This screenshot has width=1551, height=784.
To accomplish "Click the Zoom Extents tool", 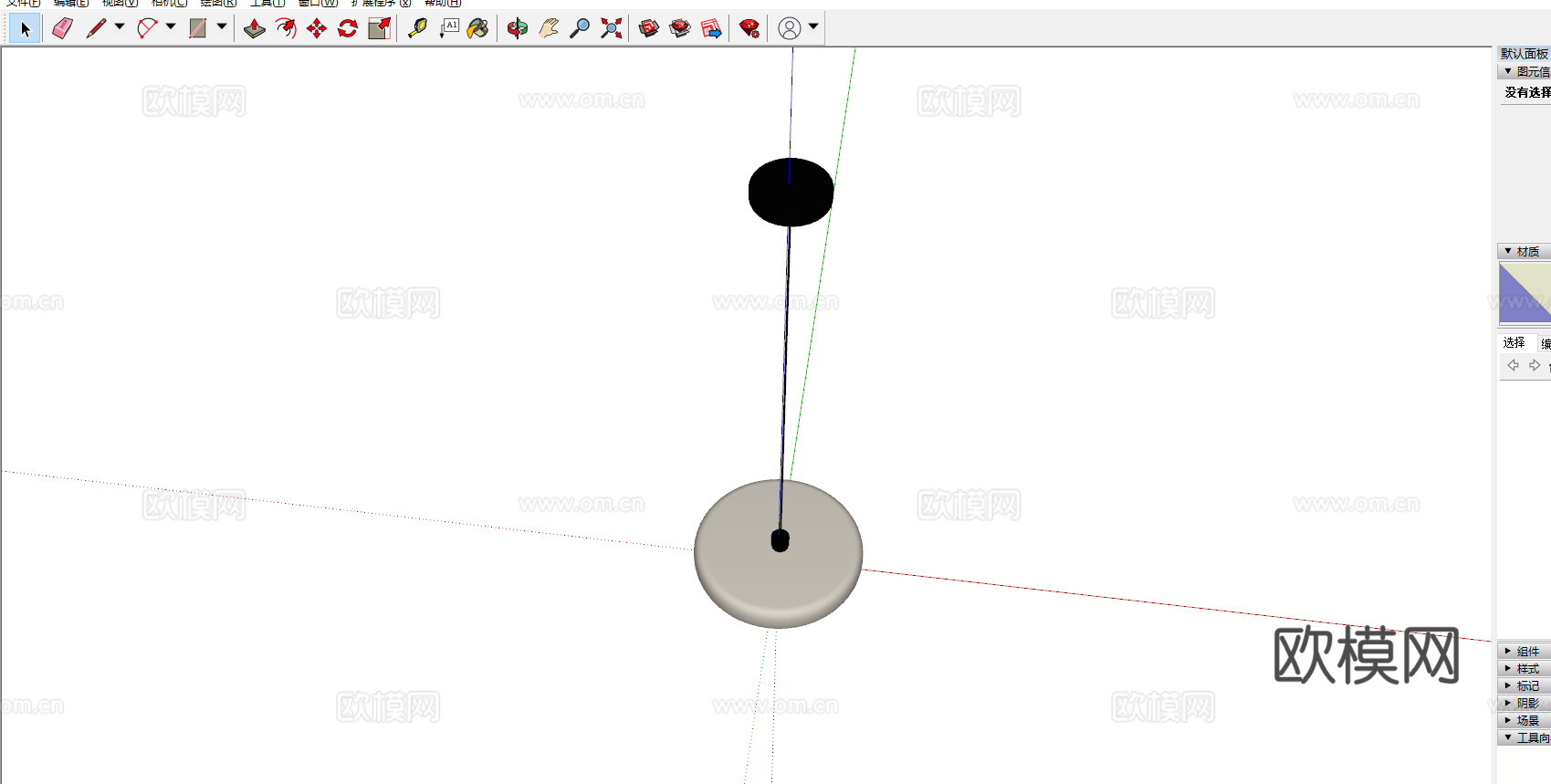I will coord(611,29).
